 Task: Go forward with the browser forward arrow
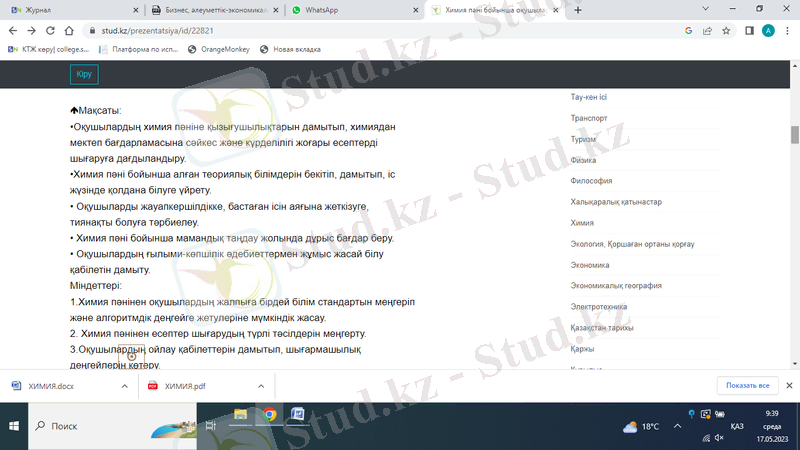click(32, 31)
